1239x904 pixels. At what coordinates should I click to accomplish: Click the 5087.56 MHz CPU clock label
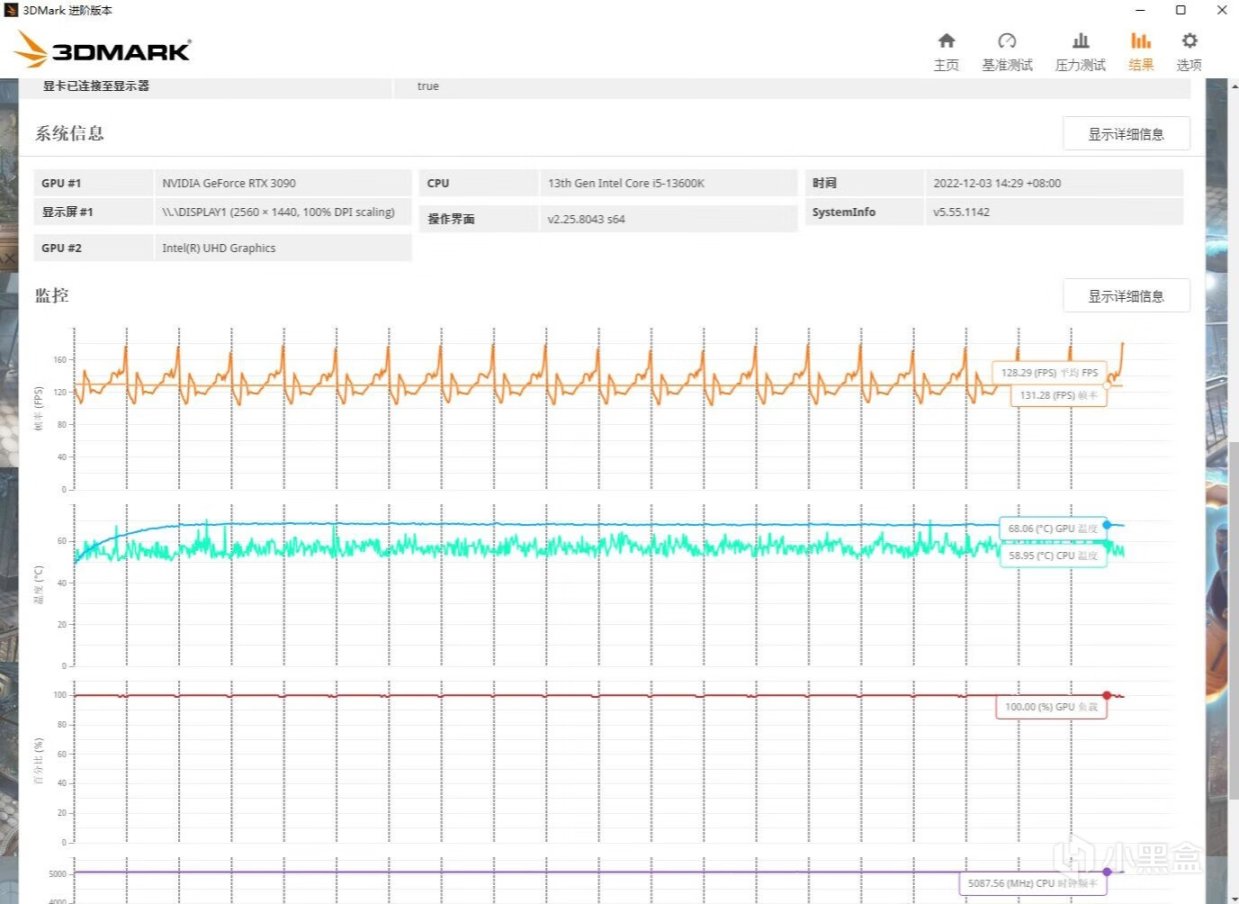(1032, 884)
